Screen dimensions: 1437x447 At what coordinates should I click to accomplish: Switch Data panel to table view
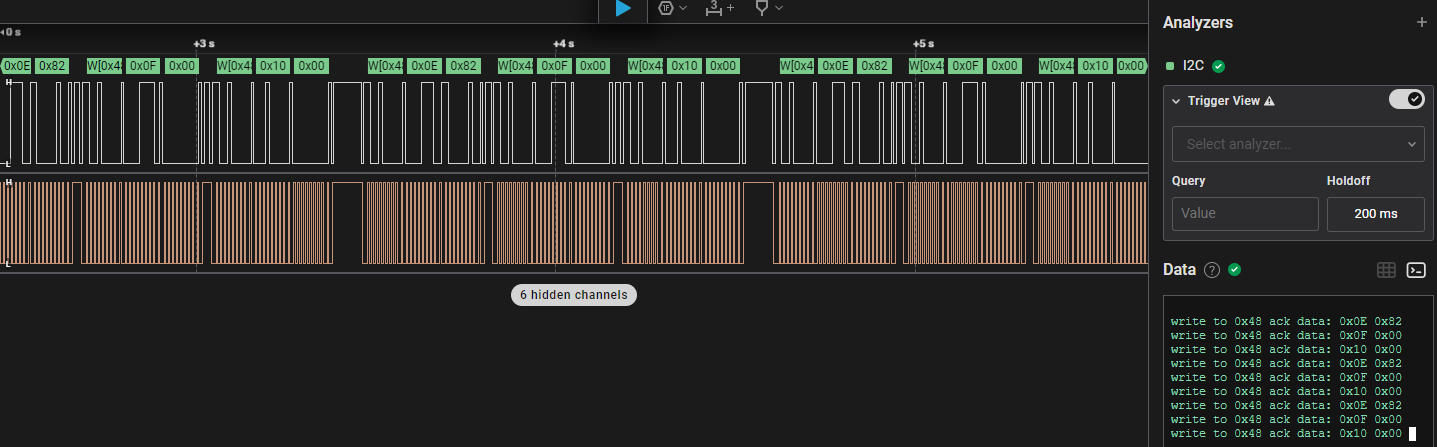pyautogui.click(x=1386, y=270)
